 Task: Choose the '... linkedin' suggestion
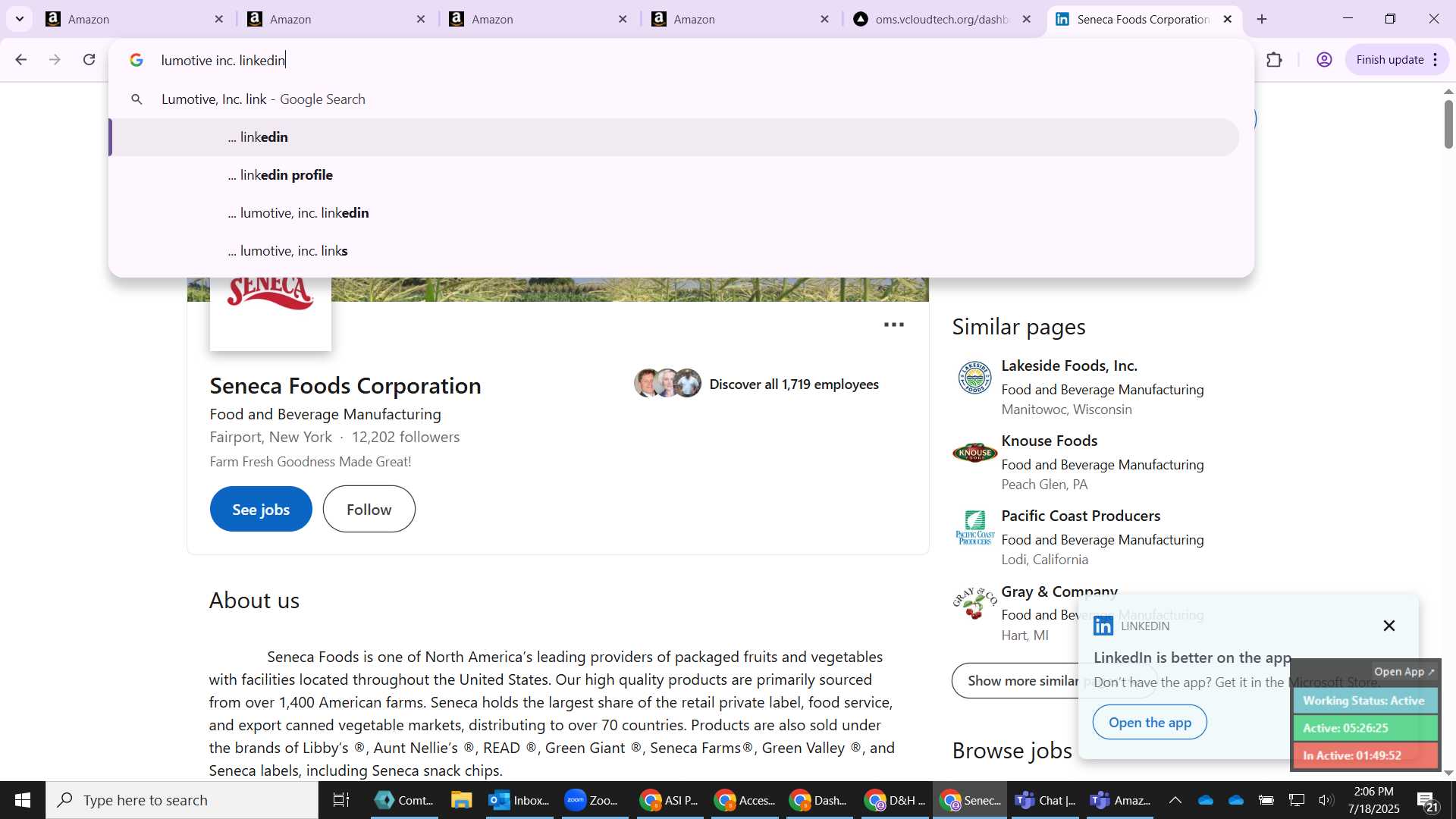pyautogui.click(x=673, y=137)
